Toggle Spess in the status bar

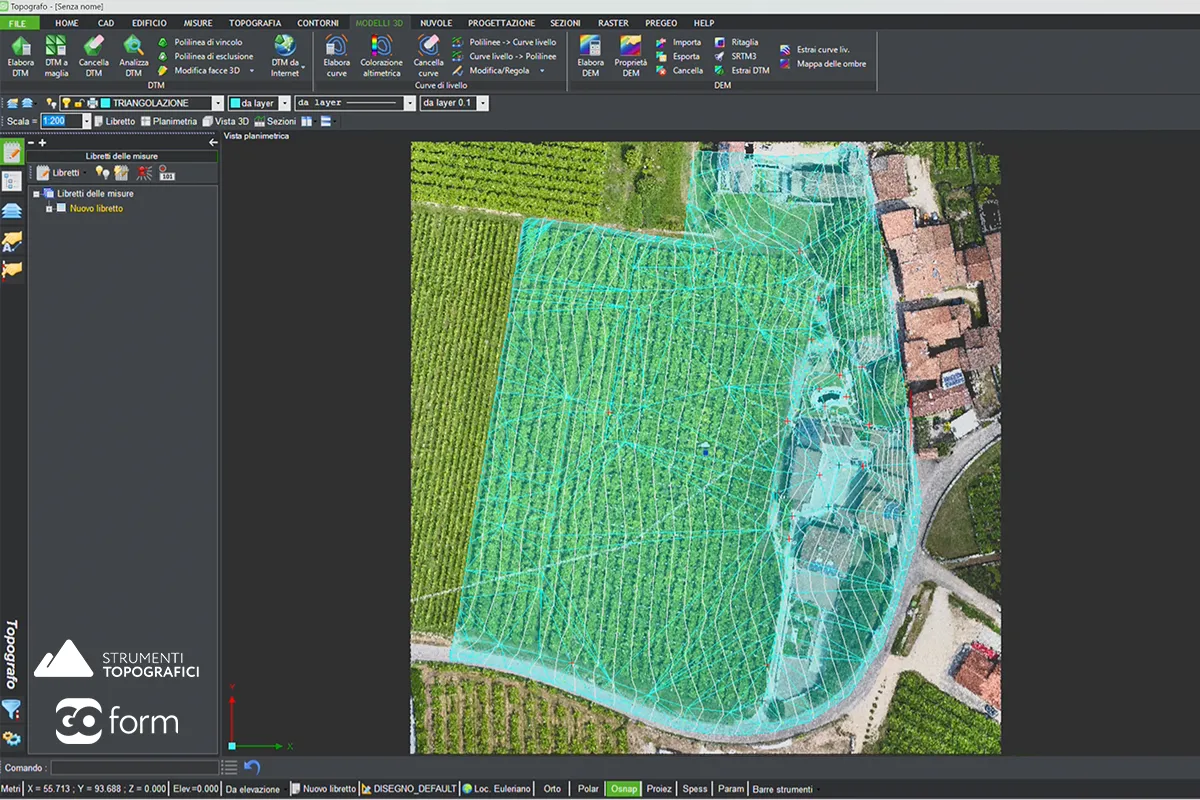click(694, 789)
